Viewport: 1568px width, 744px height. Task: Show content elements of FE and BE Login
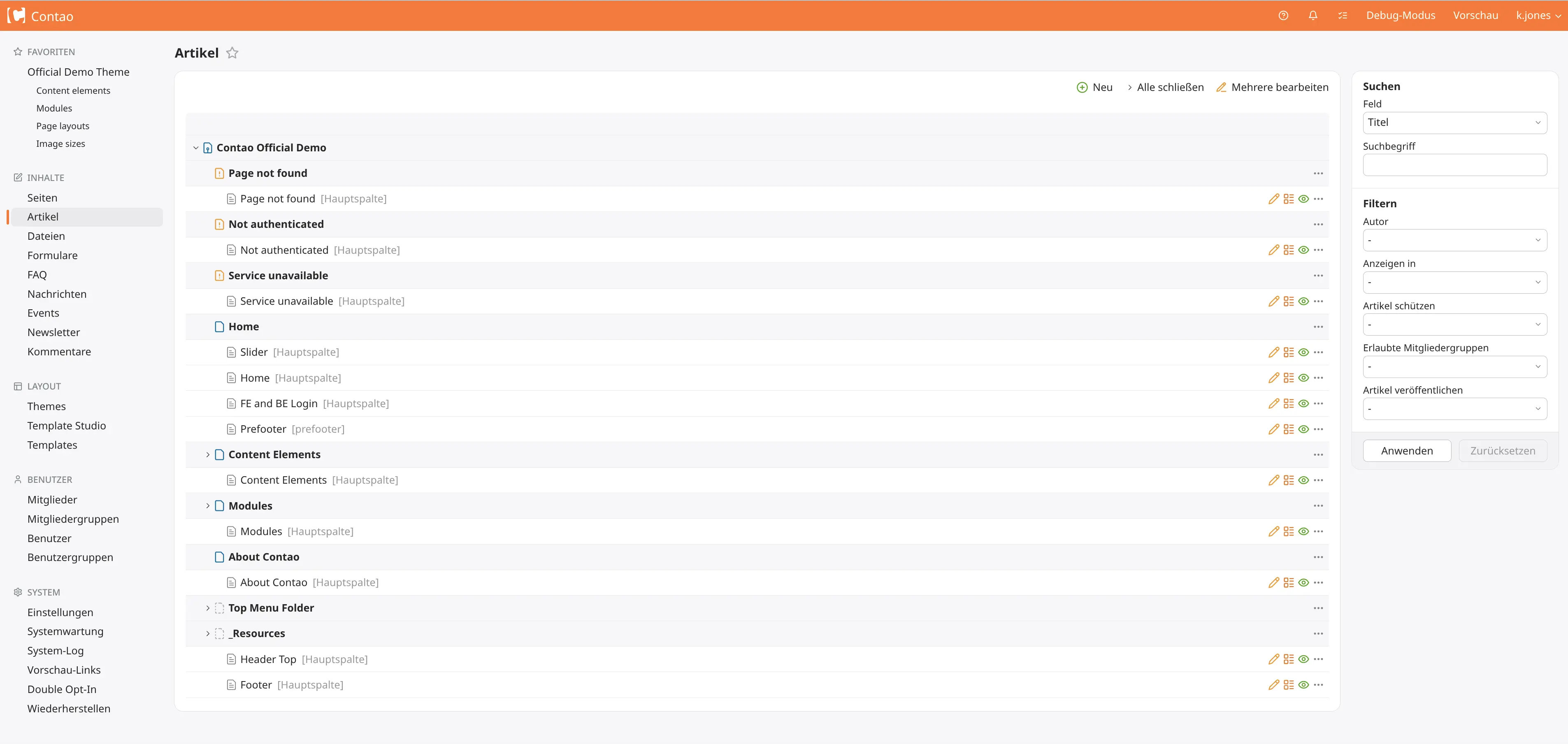(x=1289, y=403)
